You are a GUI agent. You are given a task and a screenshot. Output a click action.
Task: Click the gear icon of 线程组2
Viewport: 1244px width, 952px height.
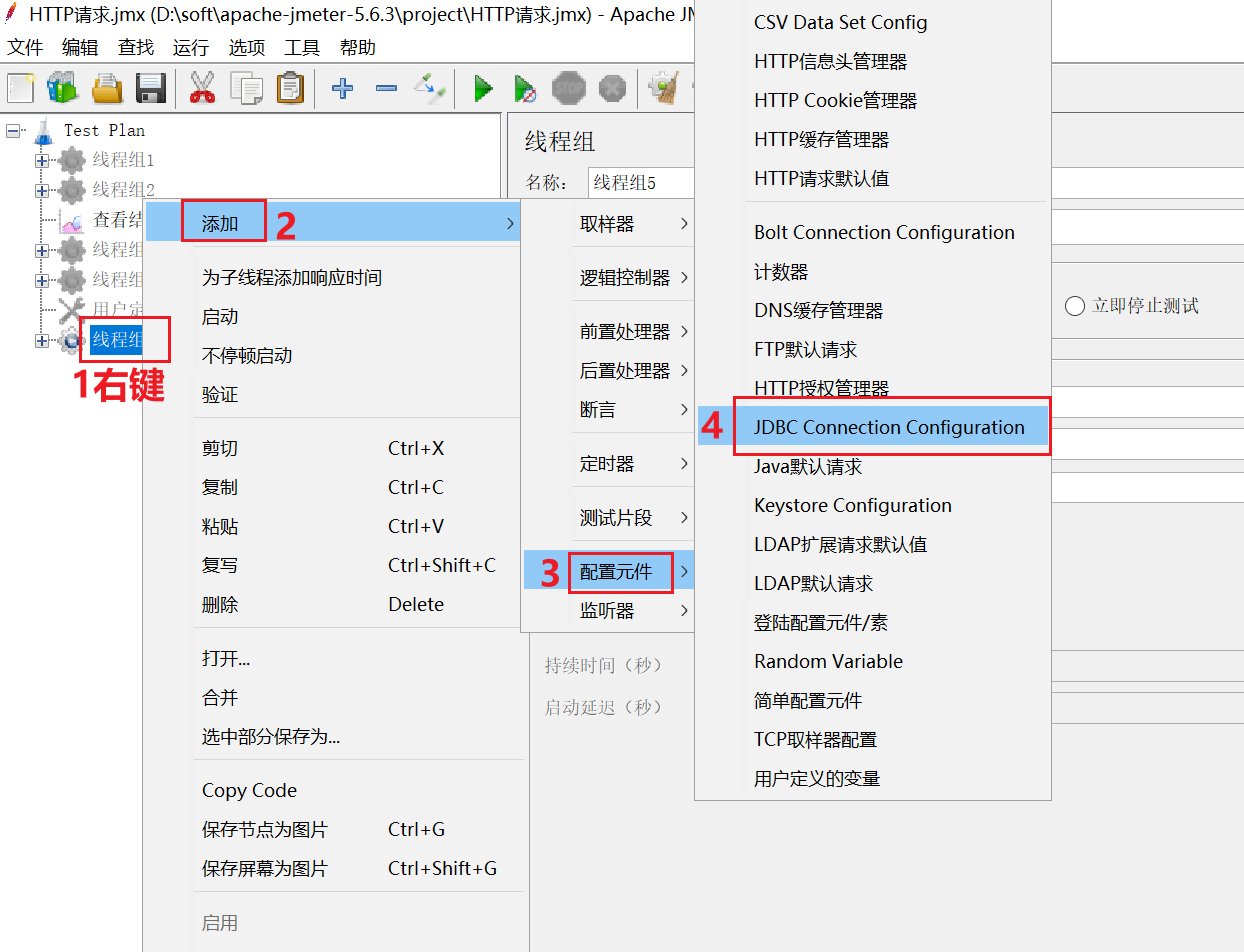point(72,190)
